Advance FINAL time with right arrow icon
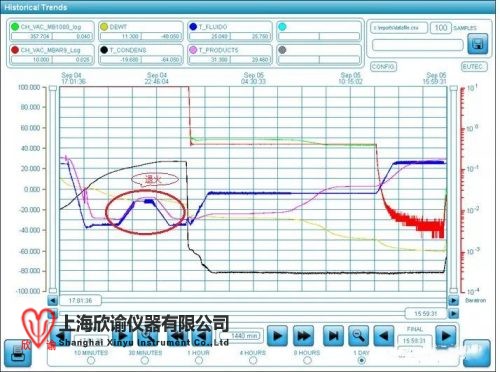500x372 pixels. (446, 336)
